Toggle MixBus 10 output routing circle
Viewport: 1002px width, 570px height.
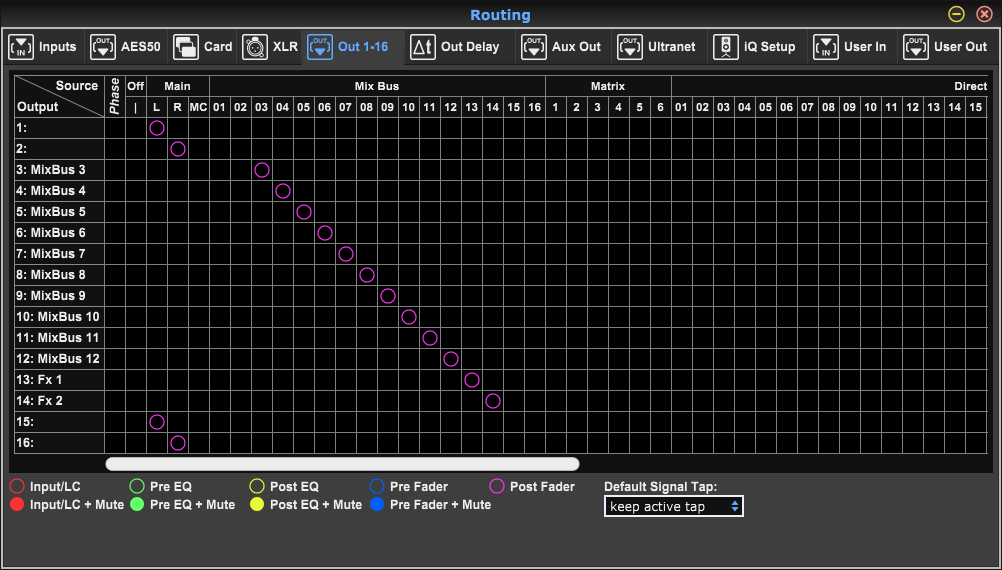tap(409, 317)
